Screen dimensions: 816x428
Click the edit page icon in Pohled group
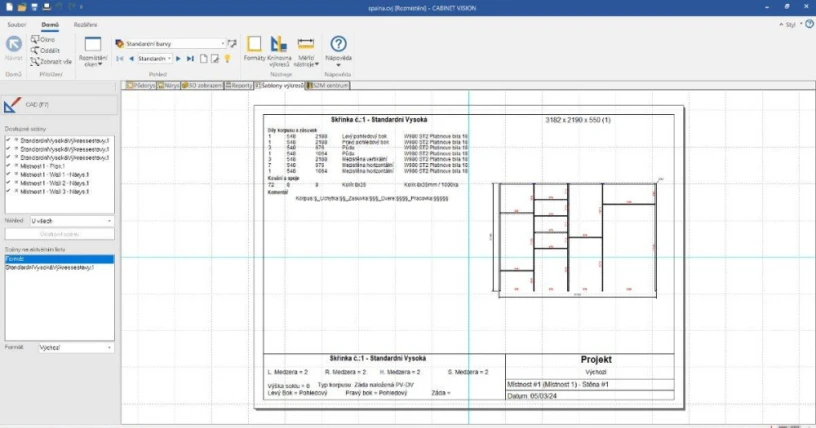click(x=215, y=59)
